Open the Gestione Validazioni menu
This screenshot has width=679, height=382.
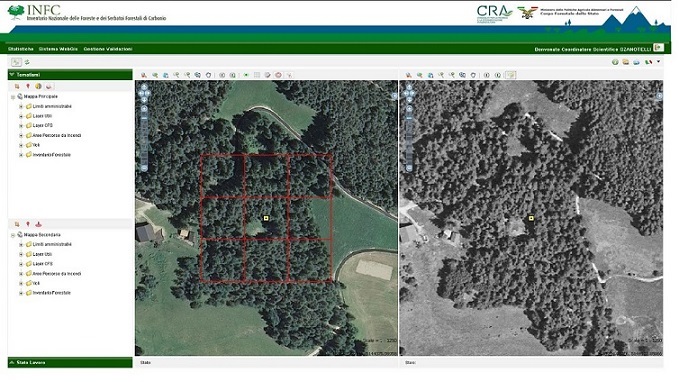108,49
